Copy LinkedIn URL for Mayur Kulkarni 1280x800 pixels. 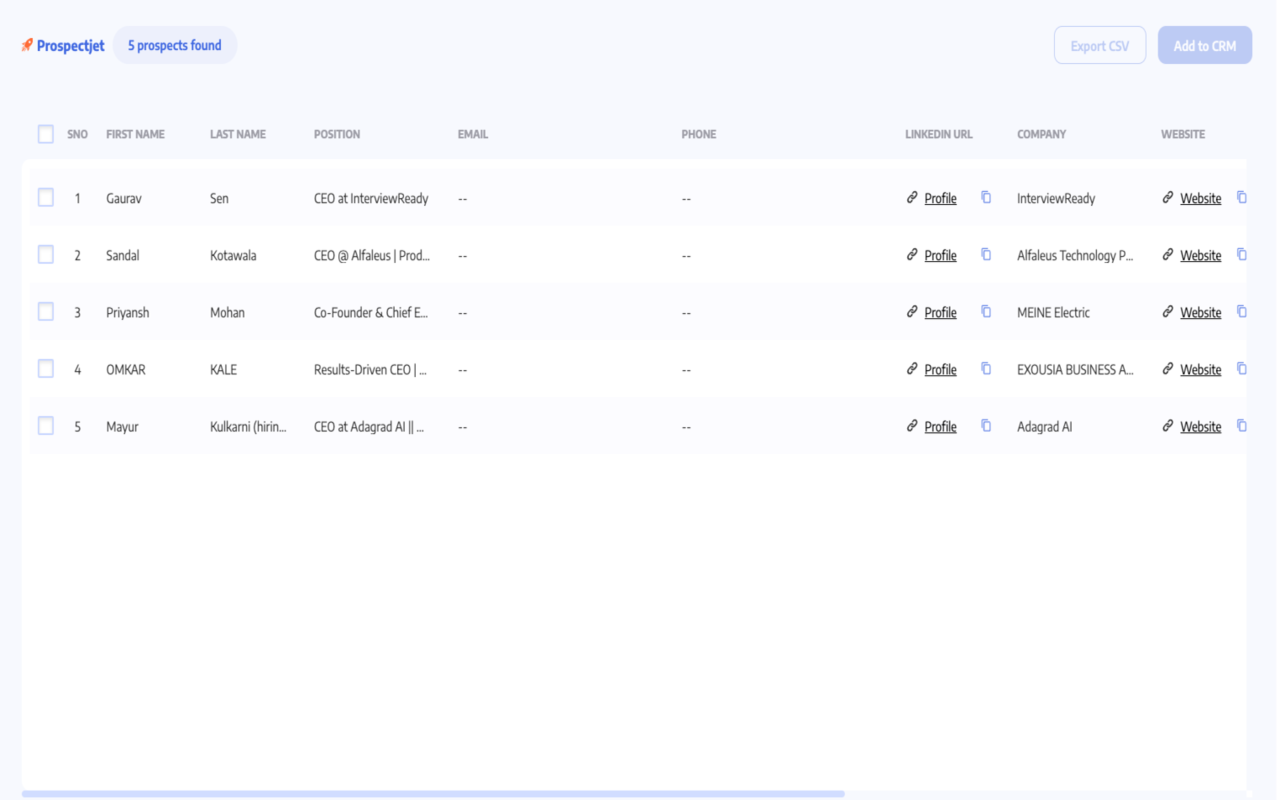point(986,426)
